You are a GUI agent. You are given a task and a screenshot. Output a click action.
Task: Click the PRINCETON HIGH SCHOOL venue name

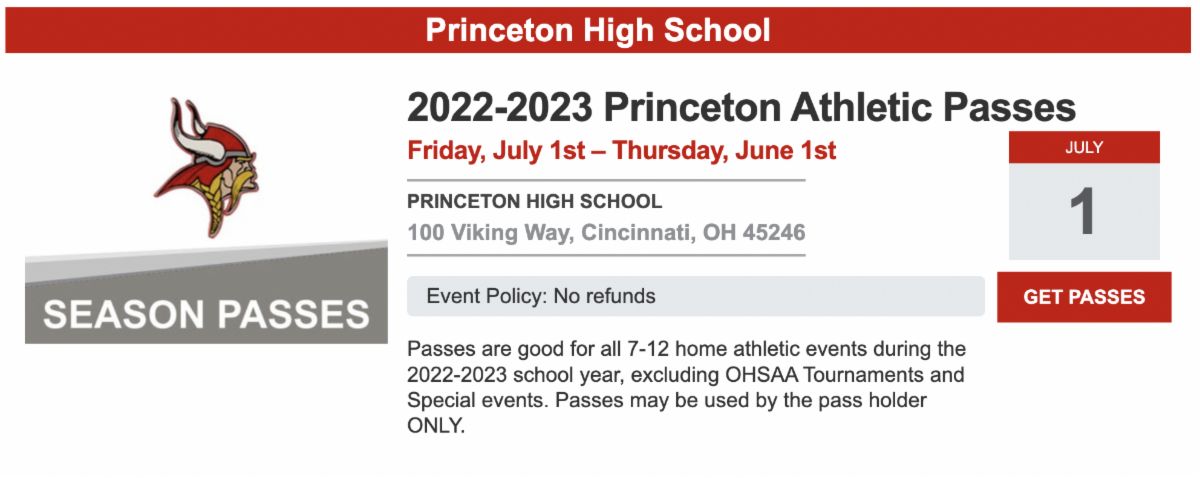click(534, 201)
